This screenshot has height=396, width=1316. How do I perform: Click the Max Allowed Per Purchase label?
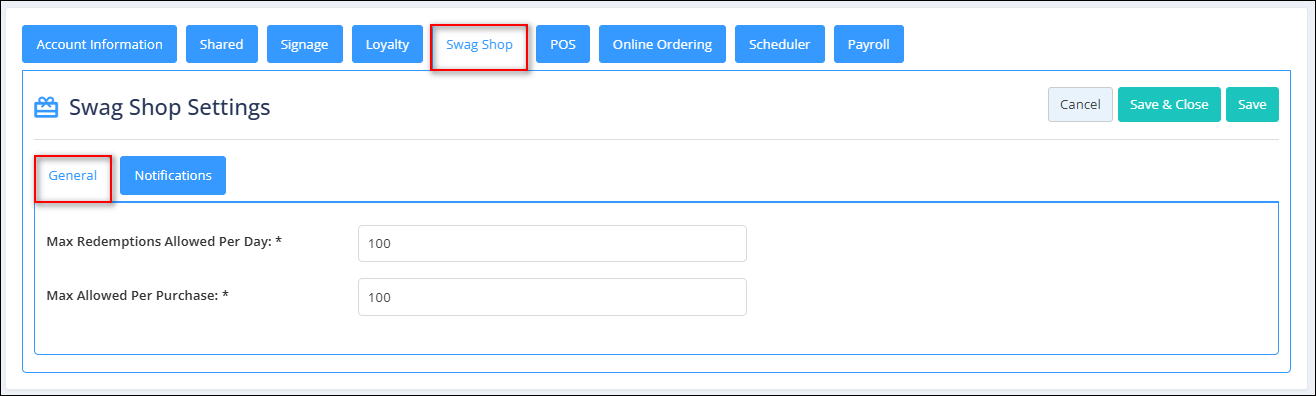tap(139, 295)
